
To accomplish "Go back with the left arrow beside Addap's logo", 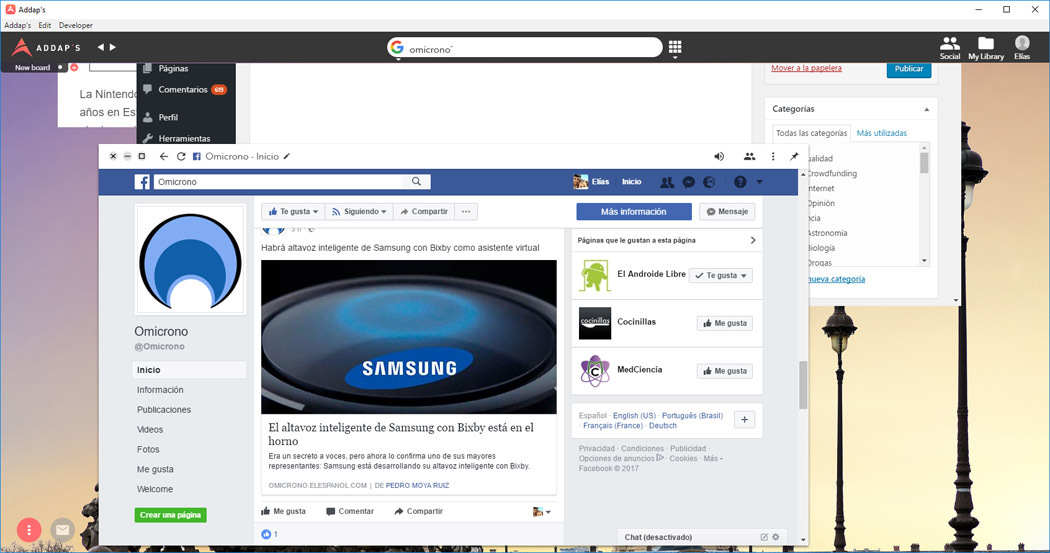I will click(x=100, y=48).
